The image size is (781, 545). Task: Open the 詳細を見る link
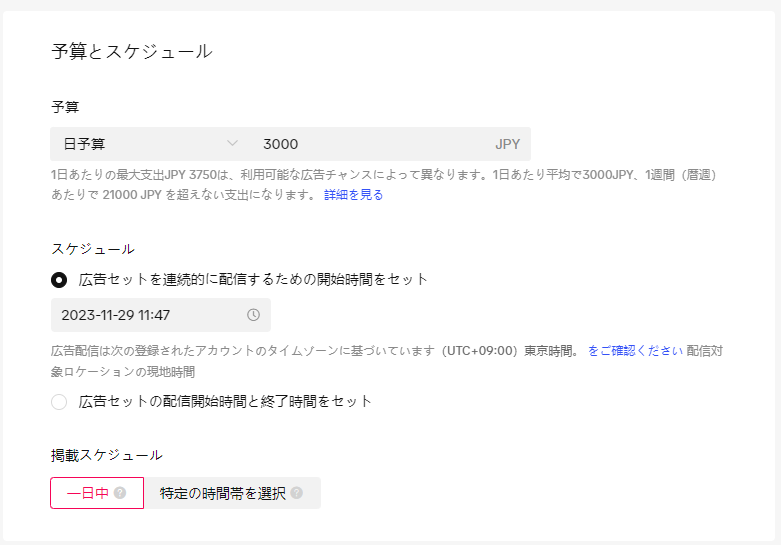[x=353, y=195]
